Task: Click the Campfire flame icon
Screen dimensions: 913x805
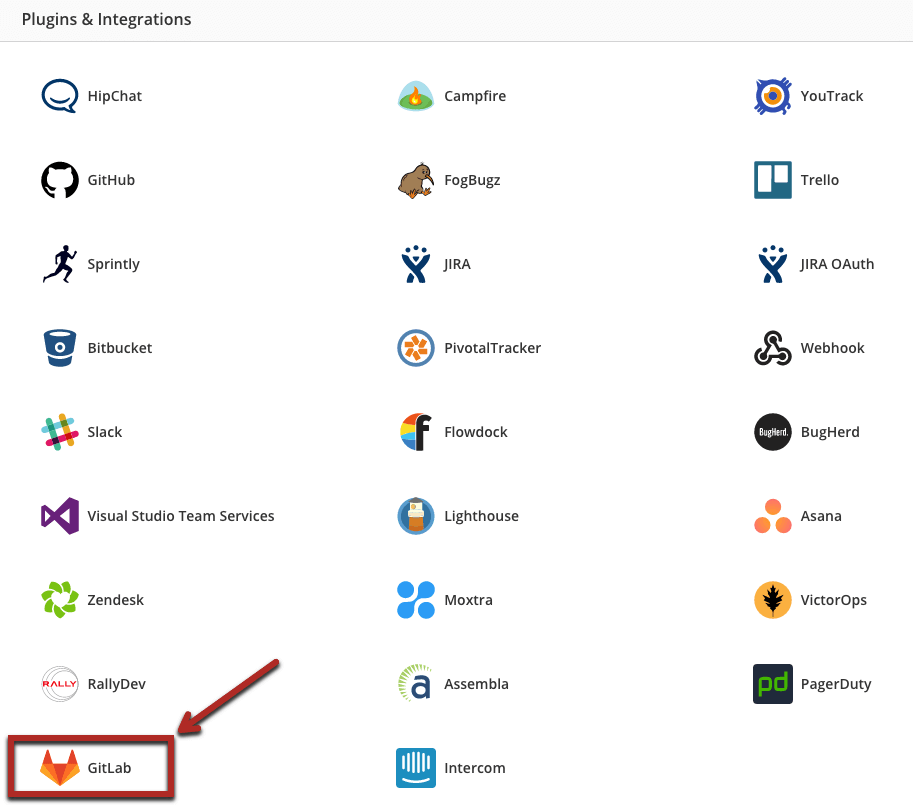Action: tap(416, 96)
